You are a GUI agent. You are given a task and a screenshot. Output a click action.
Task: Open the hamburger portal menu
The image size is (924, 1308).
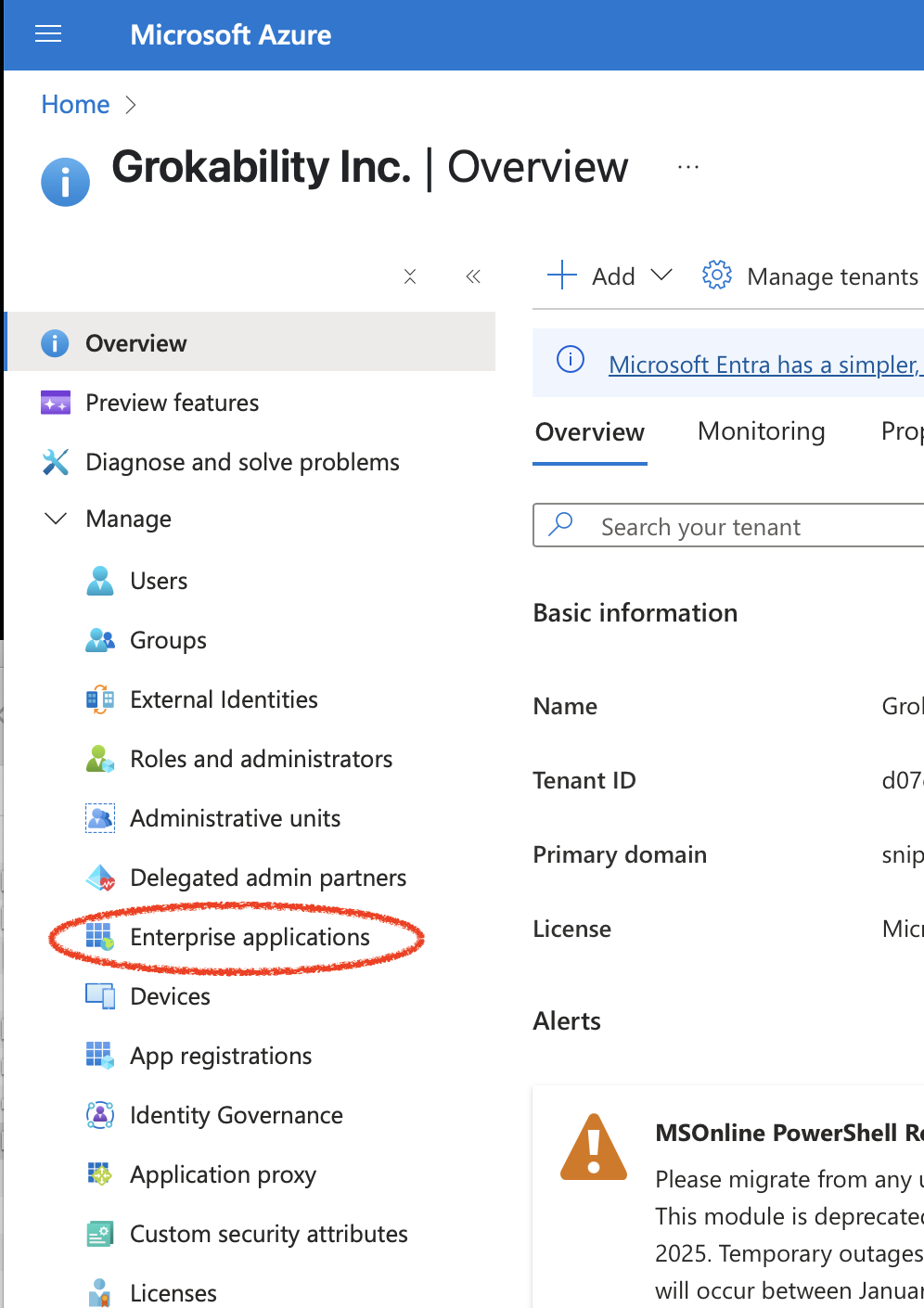point(48,34)
